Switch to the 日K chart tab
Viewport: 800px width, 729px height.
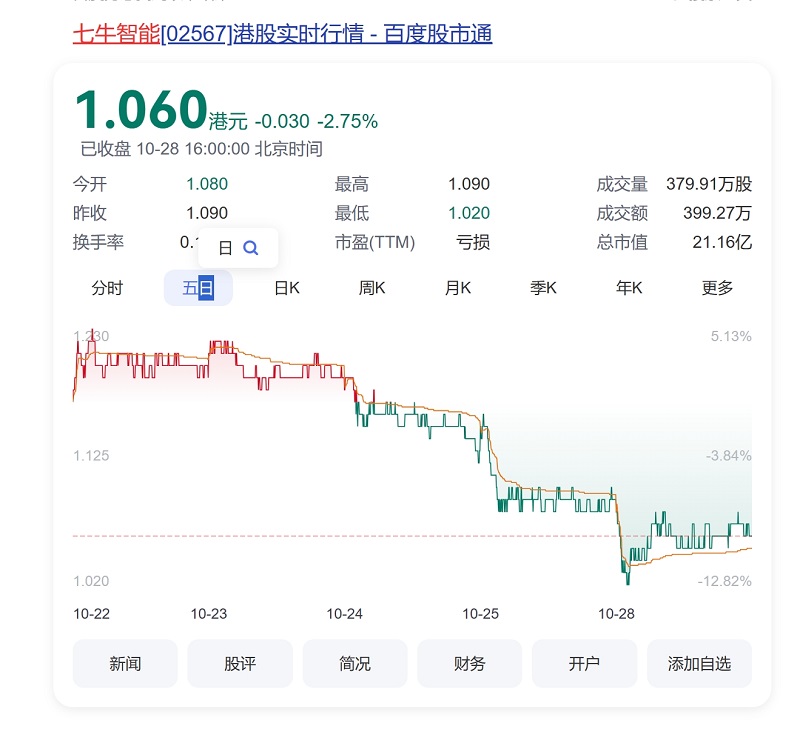coord(287,288)
